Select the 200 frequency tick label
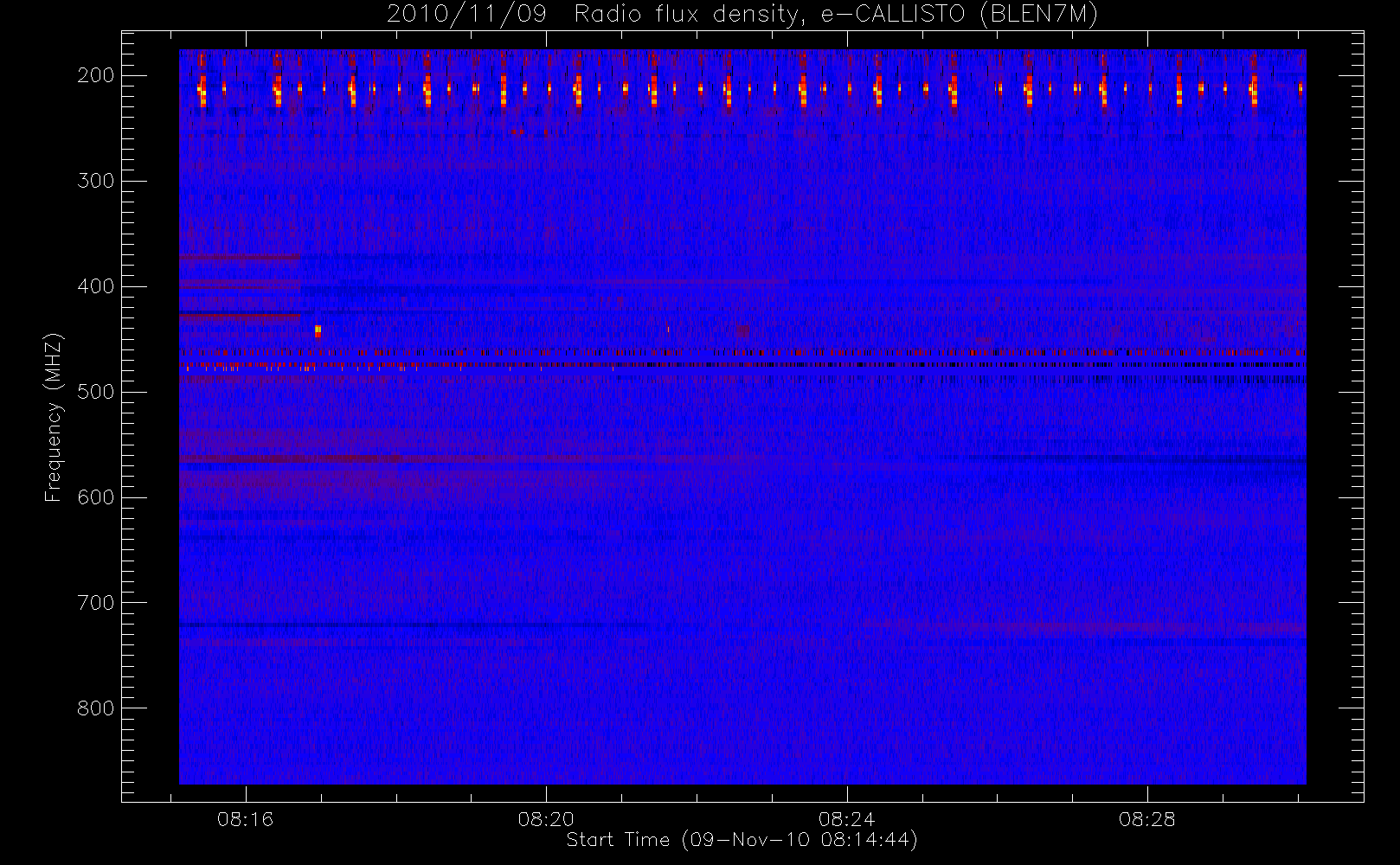Screen dimensions: 1400x865 (95, 75)
